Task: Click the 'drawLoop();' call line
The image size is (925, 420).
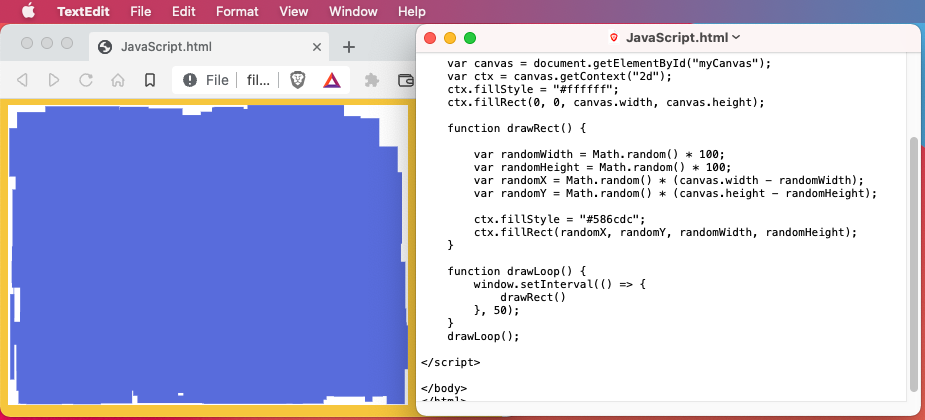Action: click(x=483, y=336)
